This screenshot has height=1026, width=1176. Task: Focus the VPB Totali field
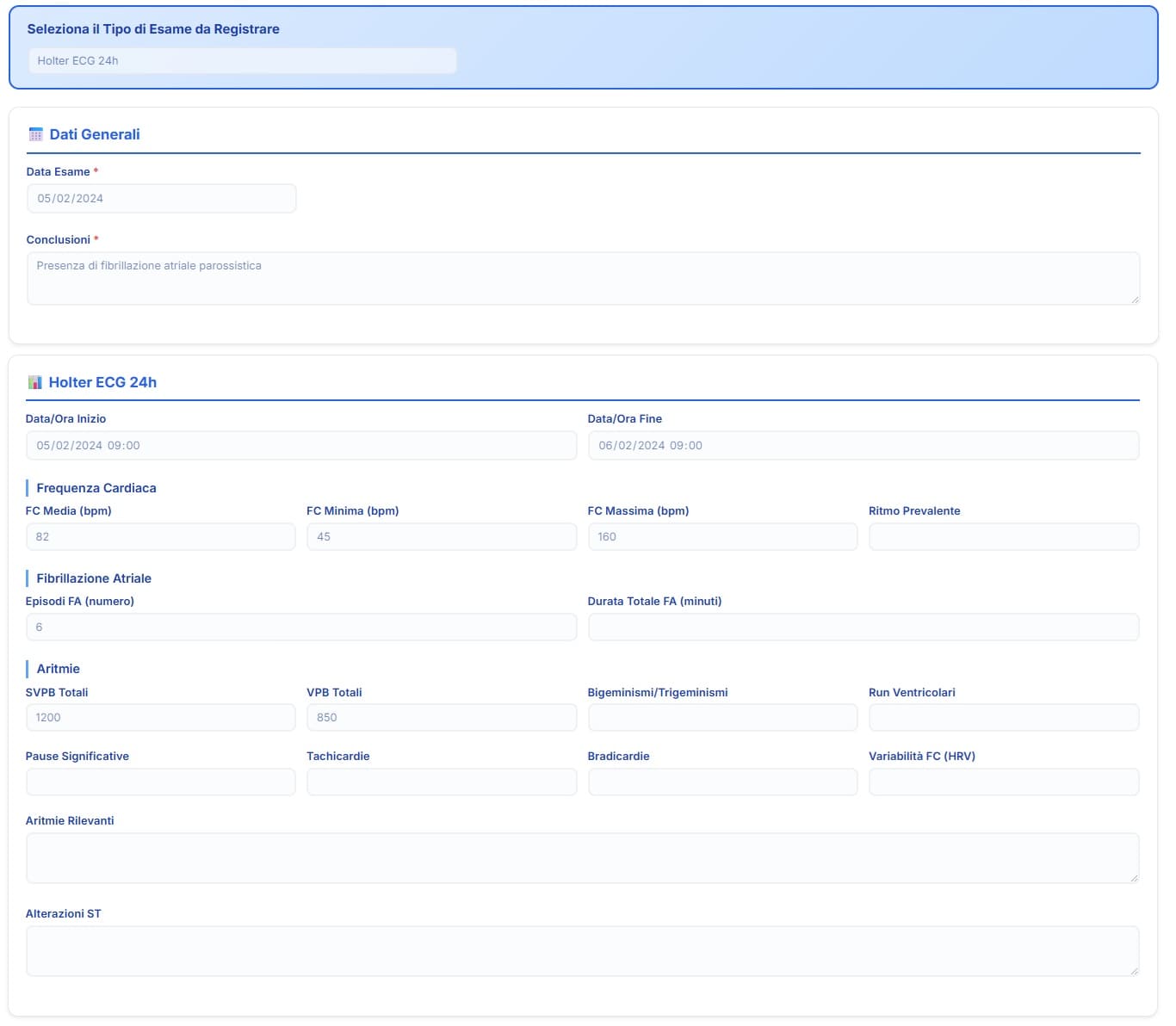click(x=441, y=718)
